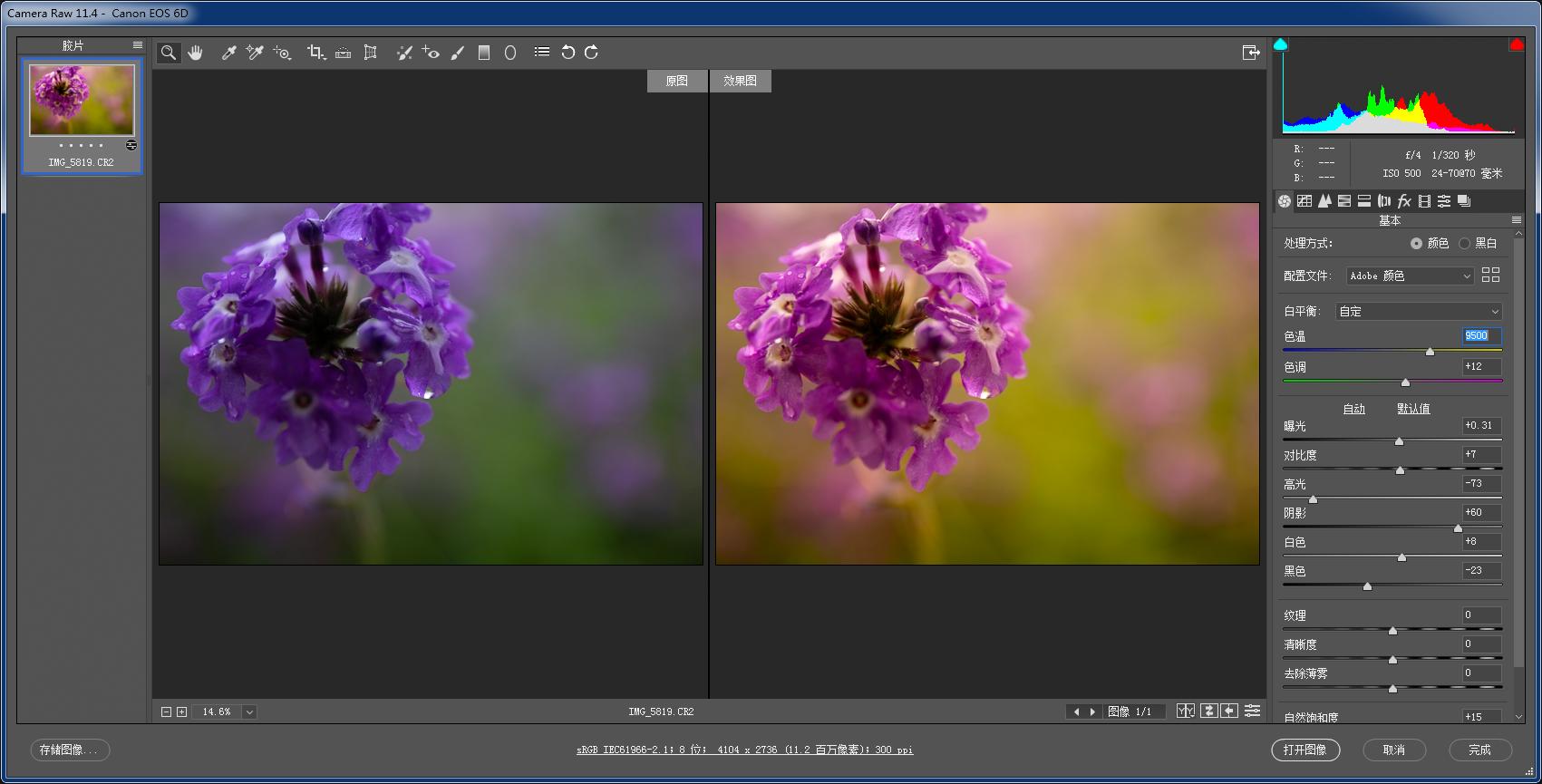Select the 颜色 processing radio button
1542x784 pixels.
coord(1416,243)
